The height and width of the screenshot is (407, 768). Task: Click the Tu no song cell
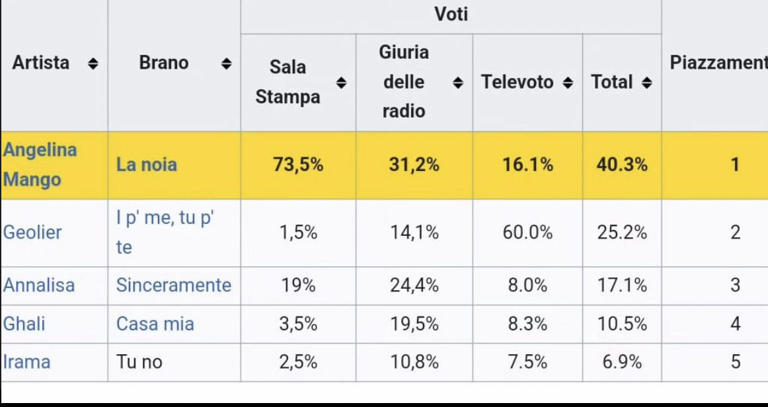click(174, 362)
